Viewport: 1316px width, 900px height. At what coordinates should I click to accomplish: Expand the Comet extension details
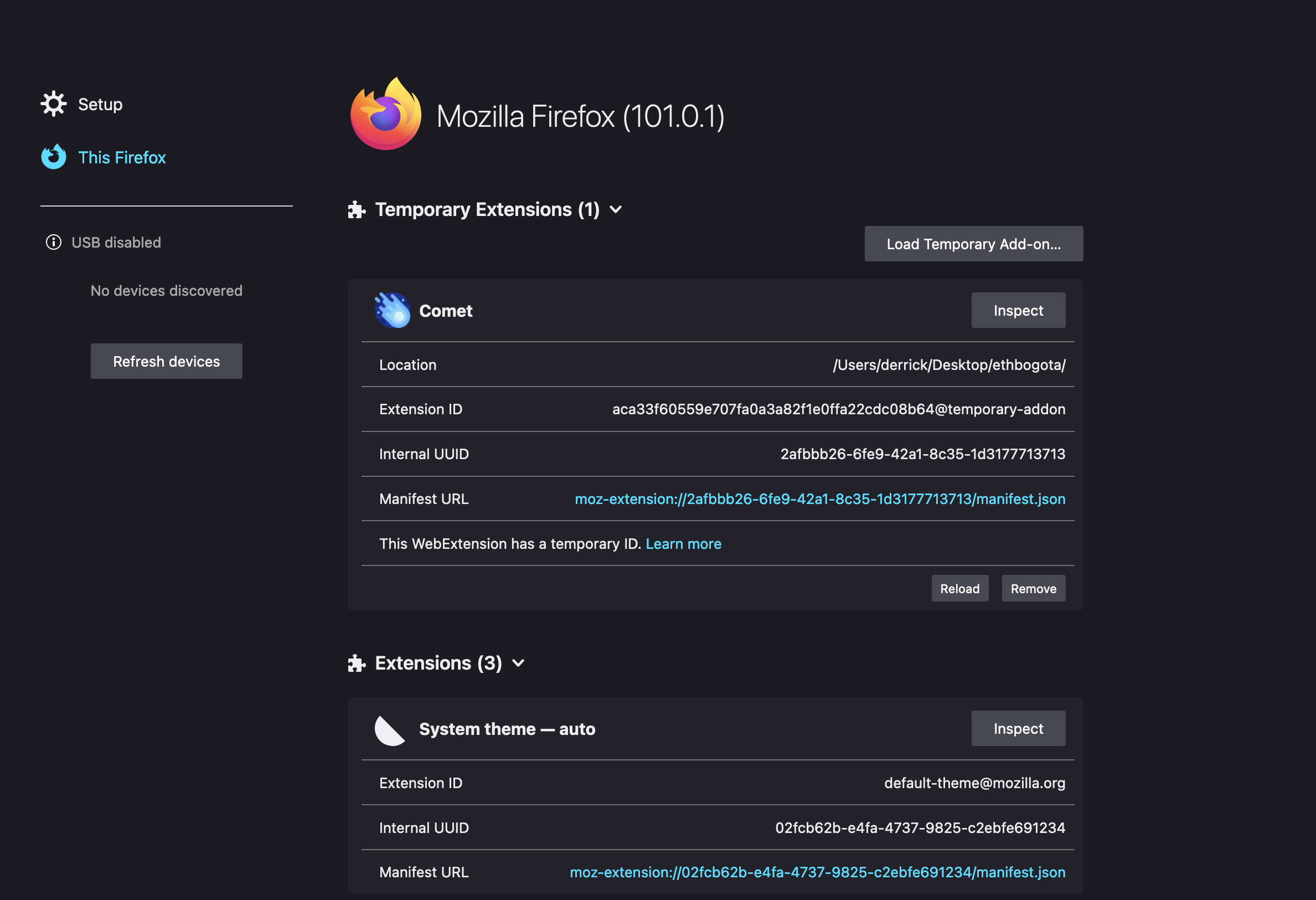[446, 310]
